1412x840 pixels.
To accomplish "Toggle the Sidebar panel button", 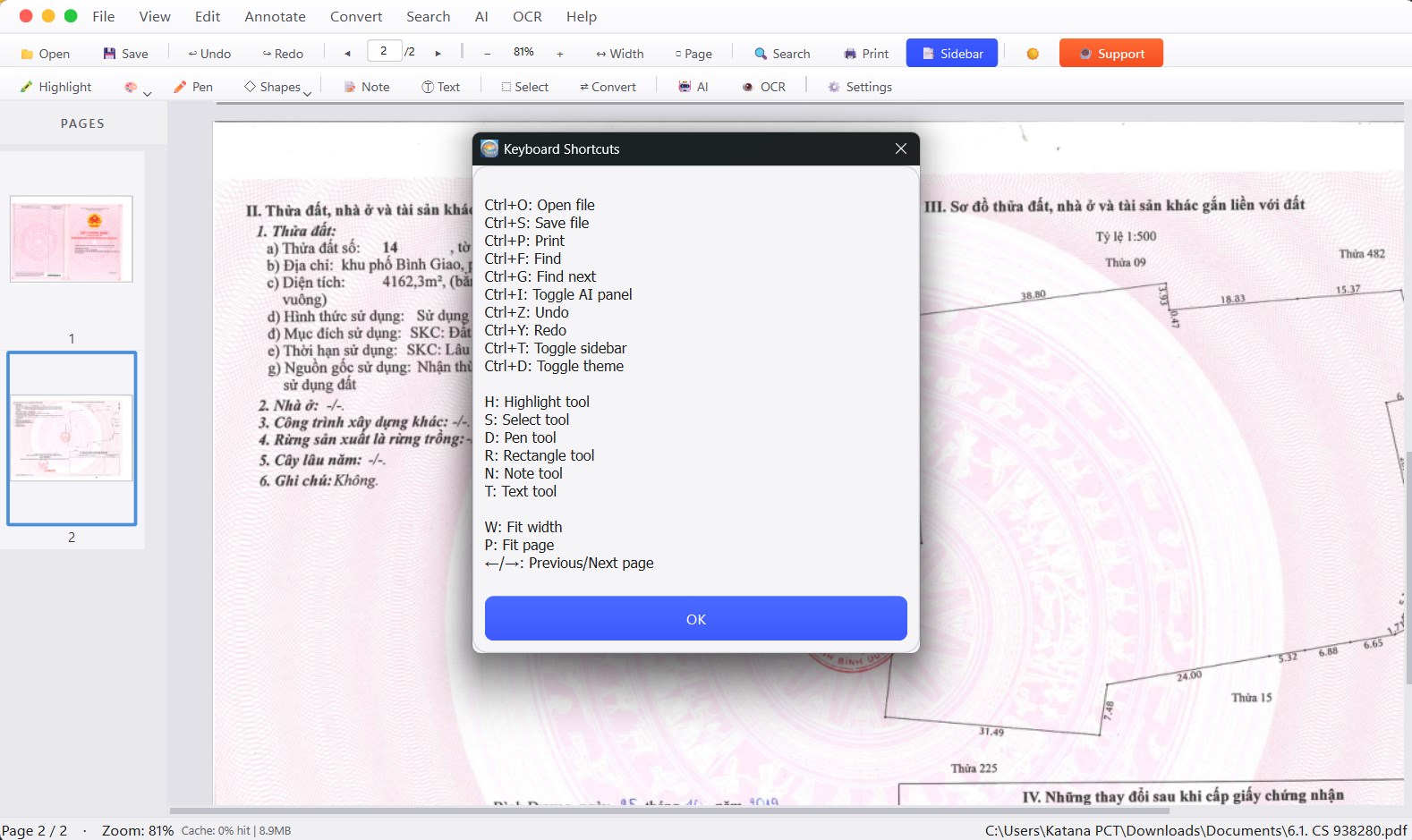I will point(952,54).
